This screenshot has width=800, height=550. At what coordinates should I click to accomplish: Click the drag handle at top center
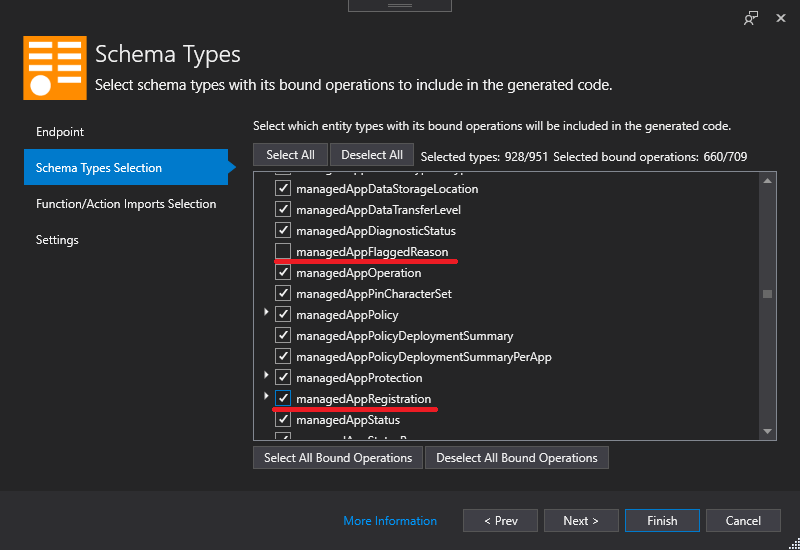tap(400, 5)
